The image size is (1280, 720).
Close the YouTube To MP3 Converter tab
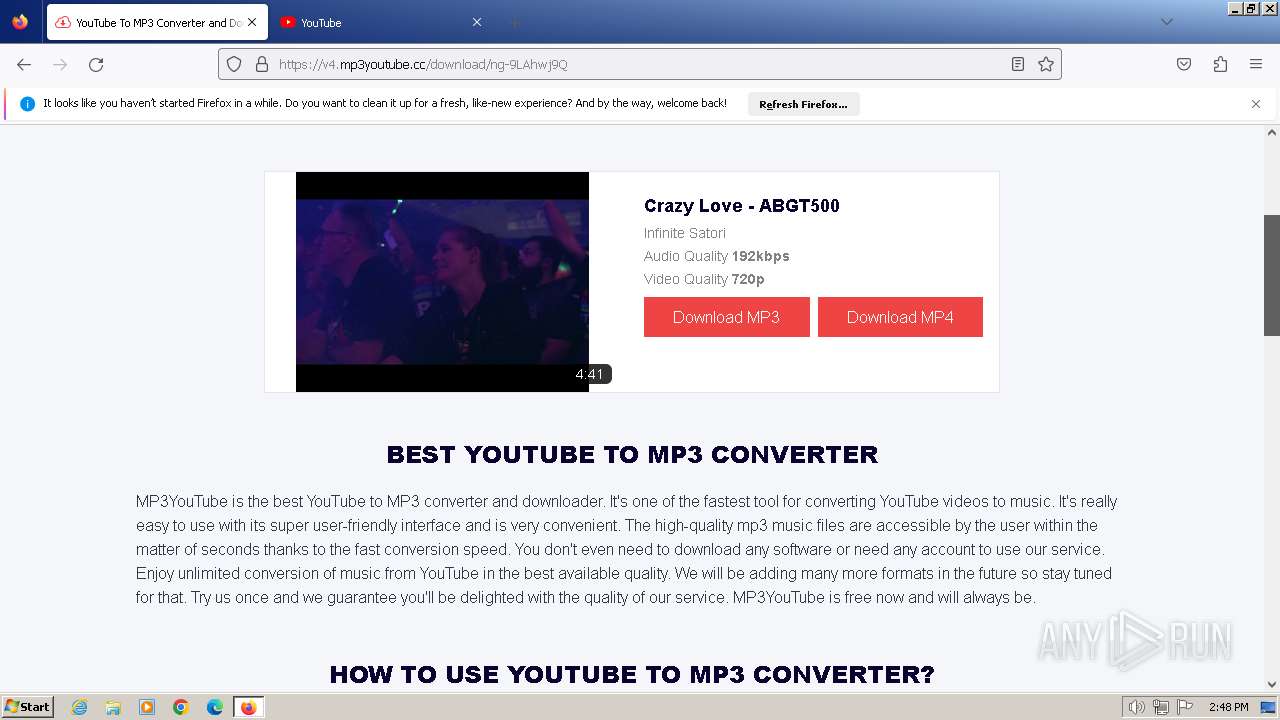[251, 22]
